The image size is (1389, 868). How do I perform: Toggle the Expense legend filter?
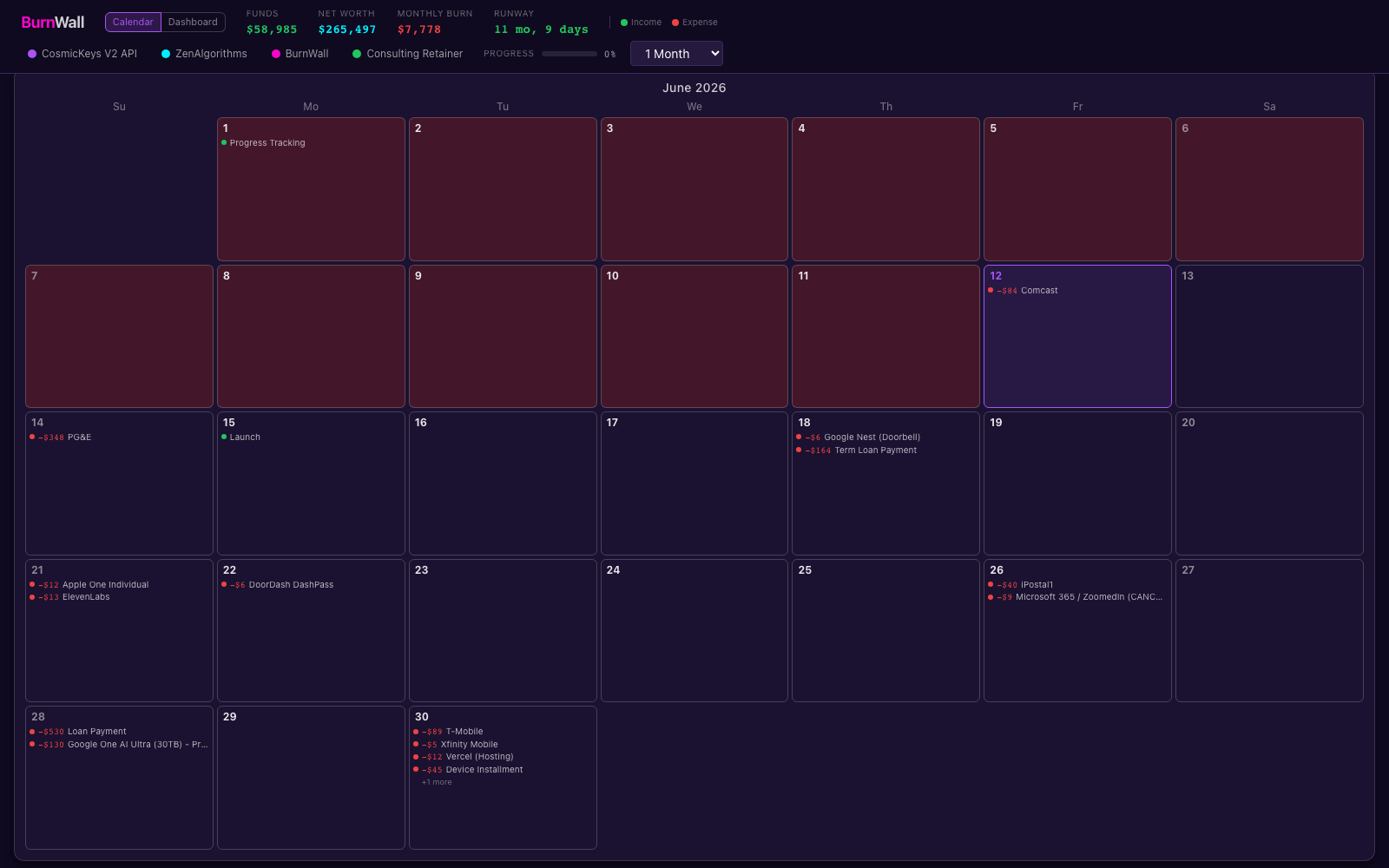coord(694,23)
